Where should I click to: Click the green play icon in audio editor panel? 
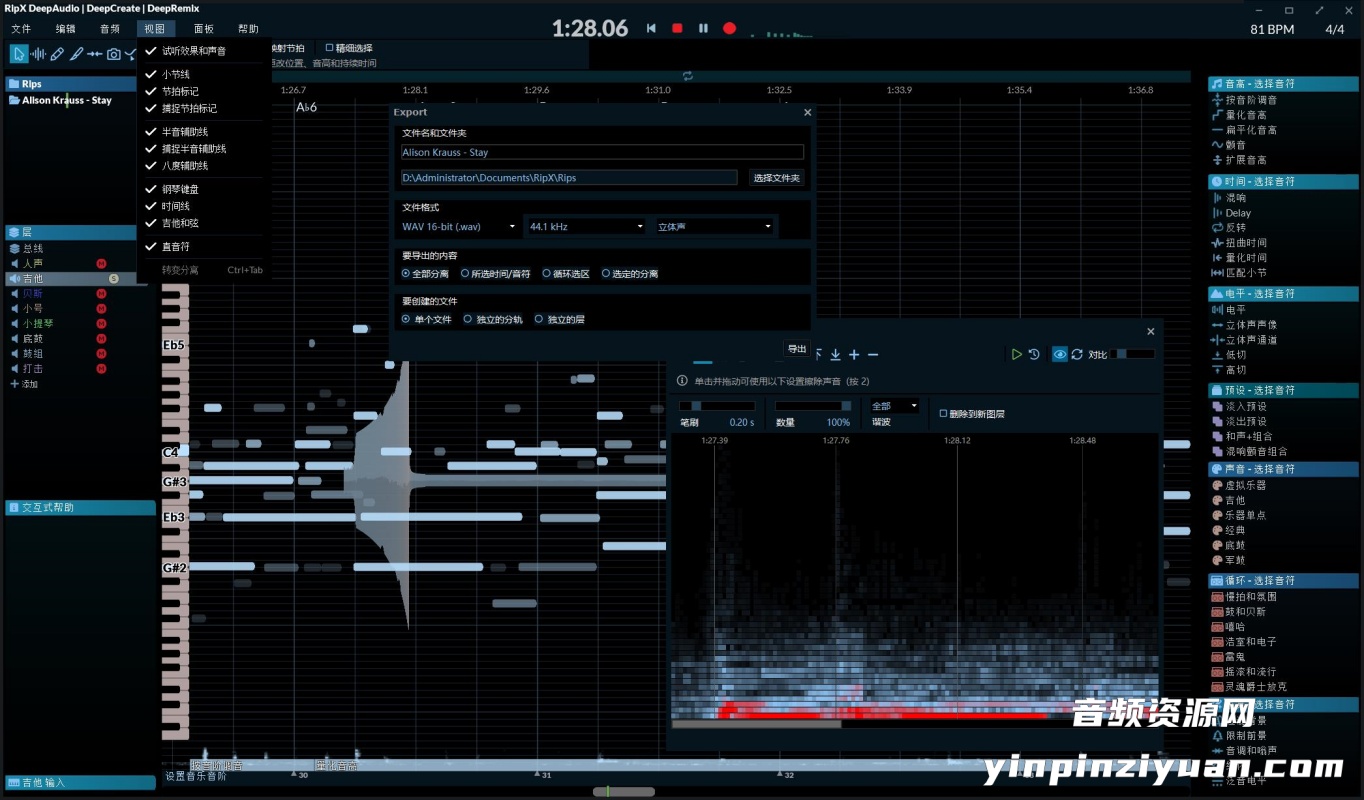[1016, 354]
